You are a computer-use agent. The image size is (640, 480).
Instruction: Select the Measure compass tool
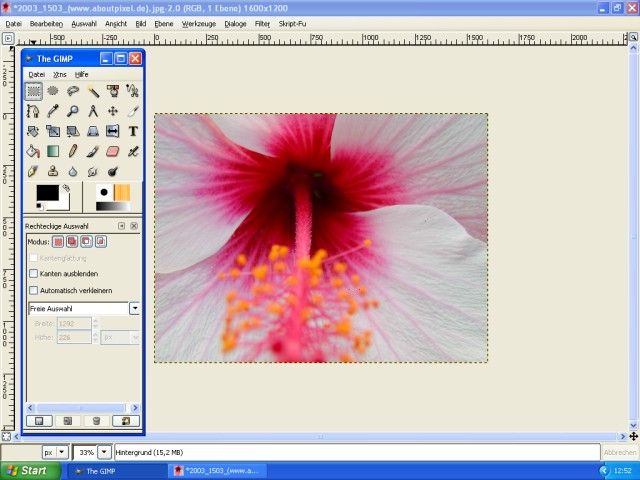pos(93,111)
